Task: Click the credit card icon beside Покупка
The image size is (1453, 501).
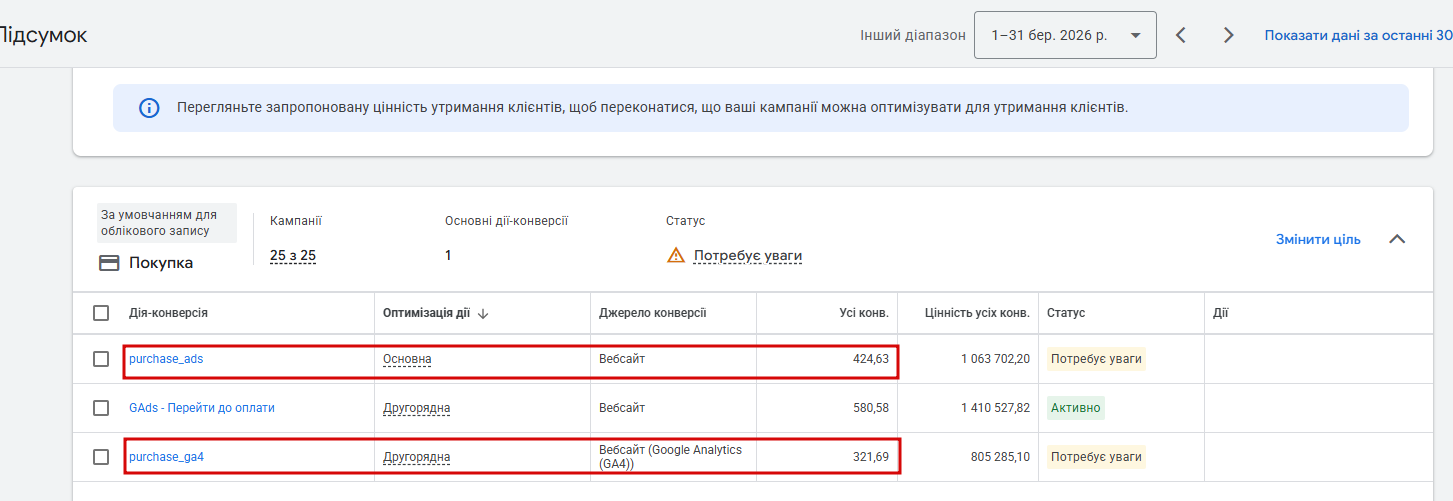Action: point(109,263)
